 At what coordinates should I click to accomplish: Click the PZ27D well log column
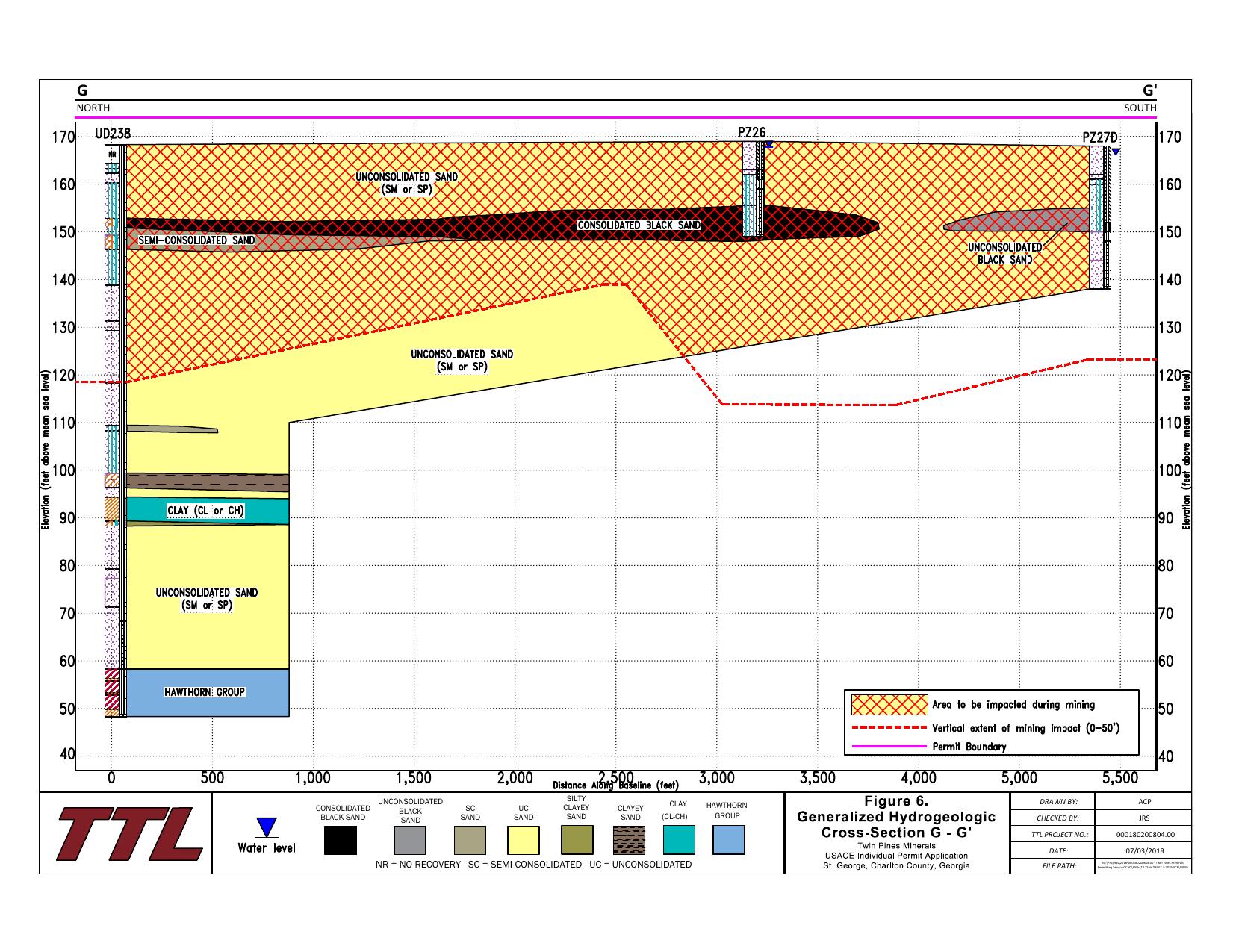click(1100, 217)
